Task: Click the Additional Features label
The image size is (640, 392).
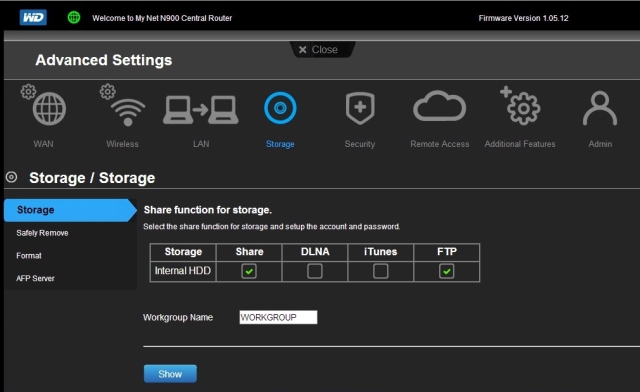Action: point(520,144)
